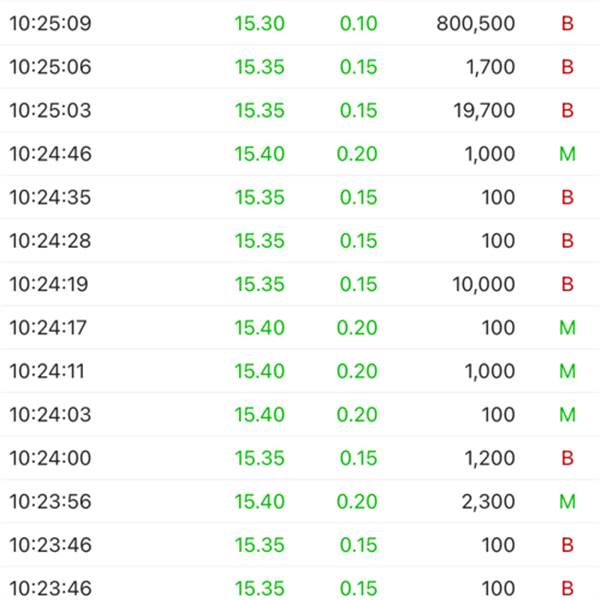Screen dimensions: 600x600
Task: Click the B marker on 10:24:00 row
Action: (x=567, y=458)
